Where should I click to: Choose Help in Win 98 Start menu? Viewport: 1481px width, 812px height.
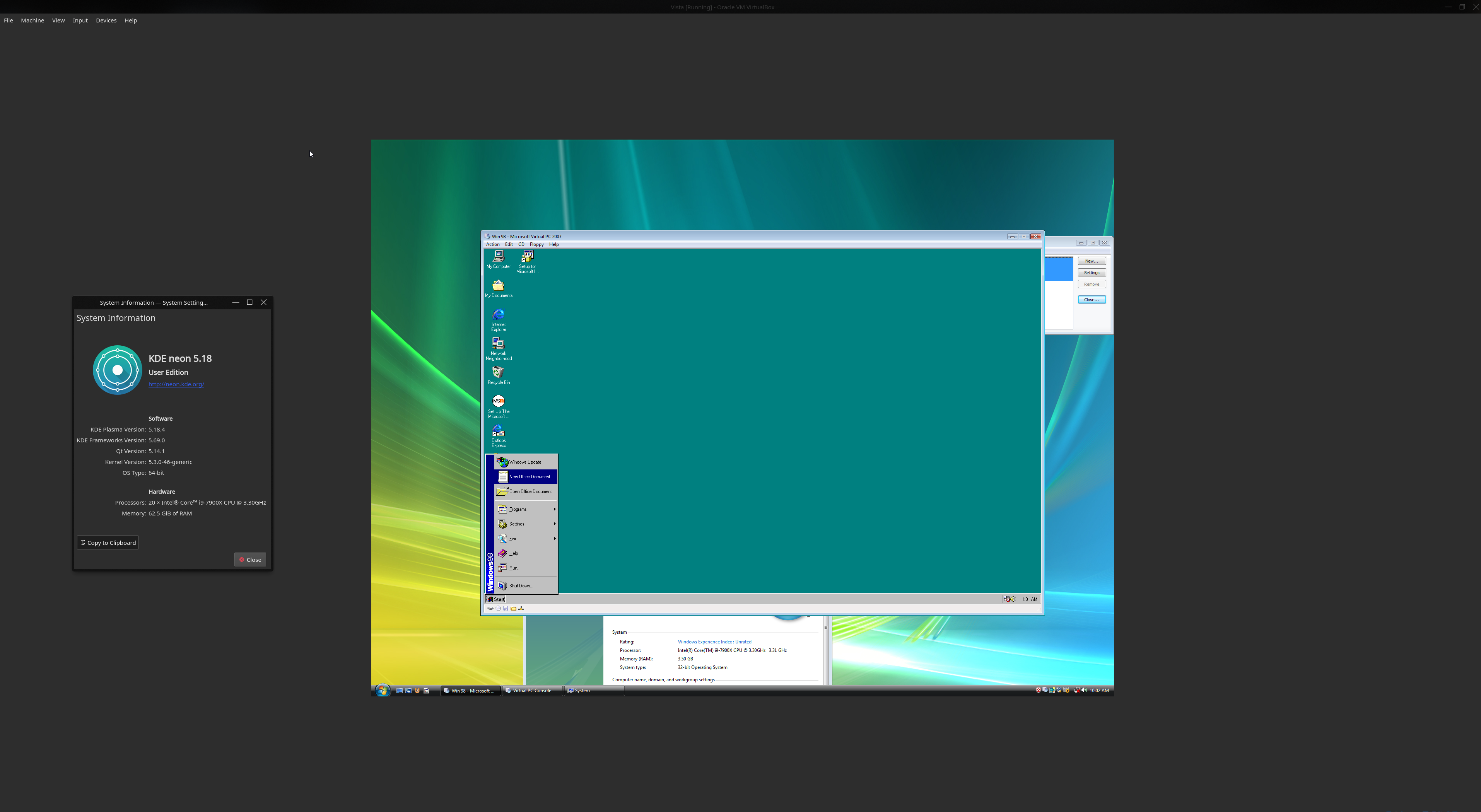click(526, 553)
